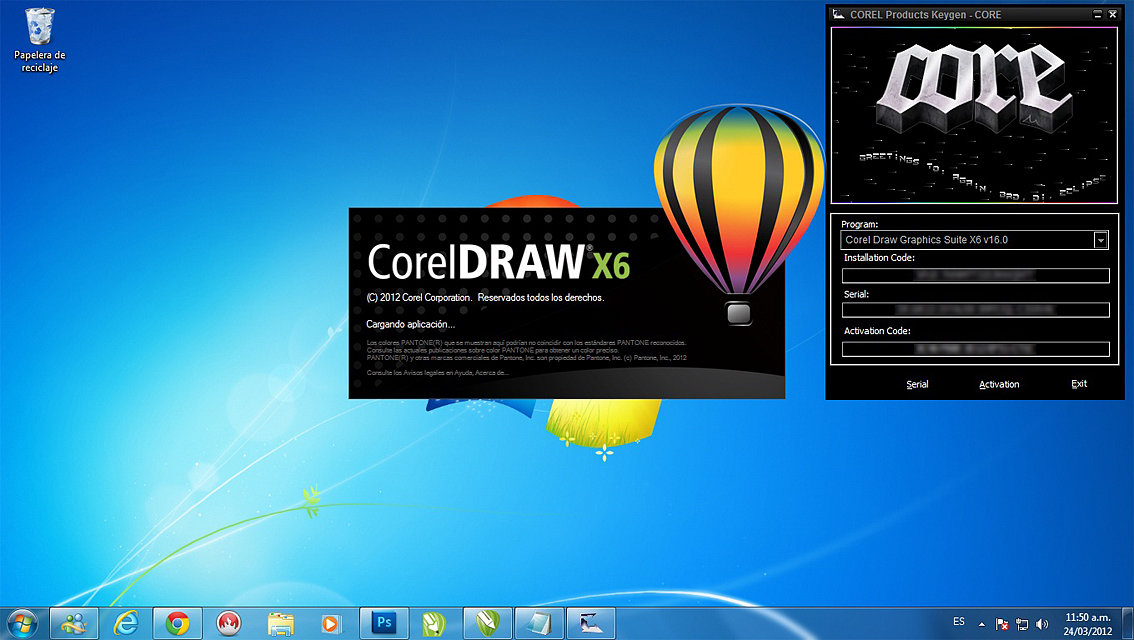Click the "Program:" label in the keygen

tap(859, 224)
